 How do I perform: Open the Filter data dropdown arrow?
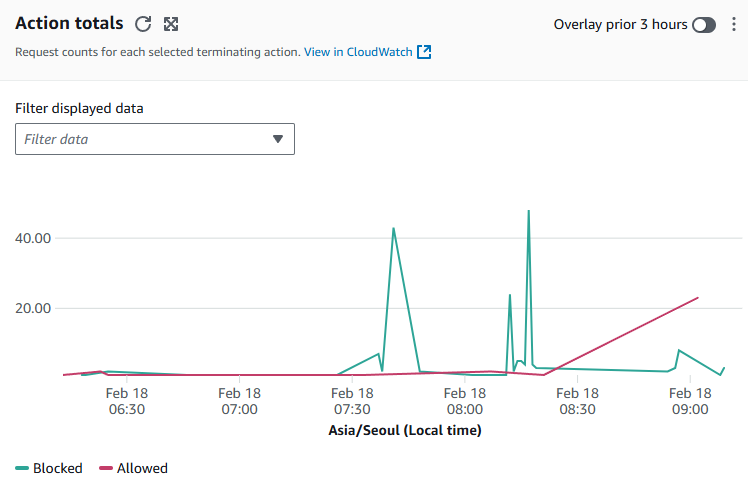[x=278, y=139]
